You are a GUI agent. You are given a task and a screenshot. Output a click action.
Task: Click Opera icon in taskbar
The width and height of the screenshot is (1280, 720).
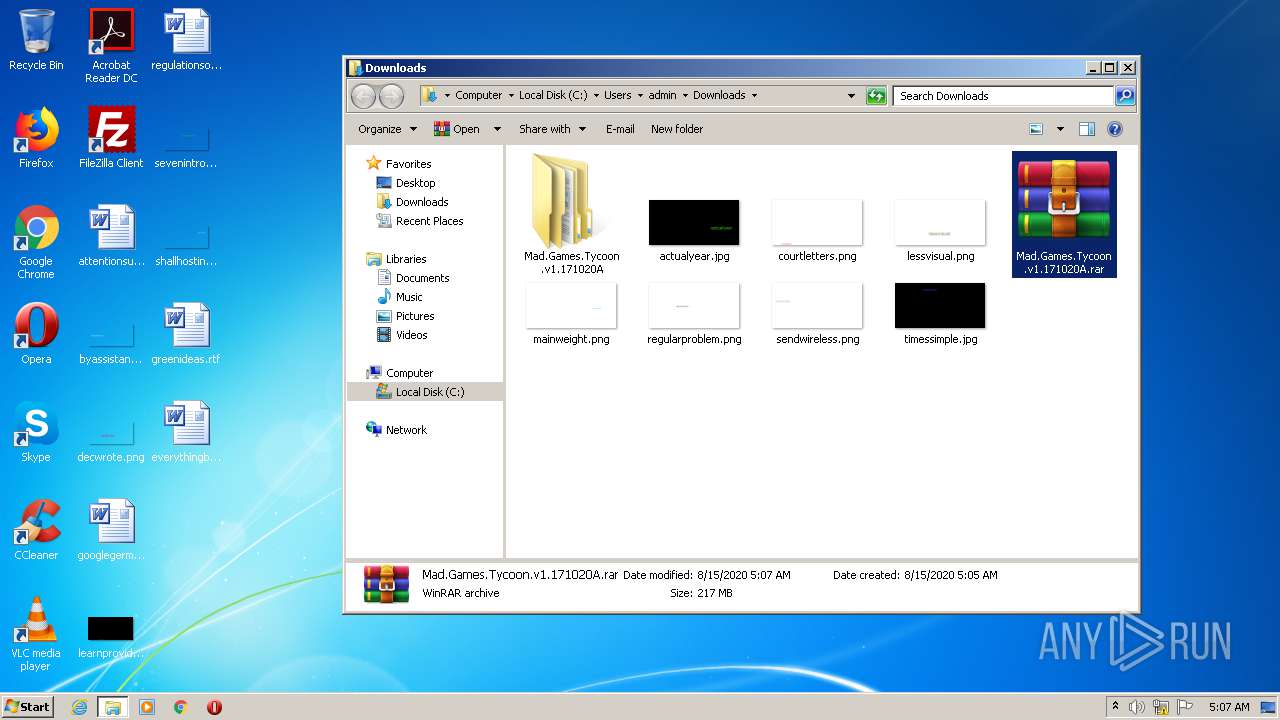click(214, 707)
